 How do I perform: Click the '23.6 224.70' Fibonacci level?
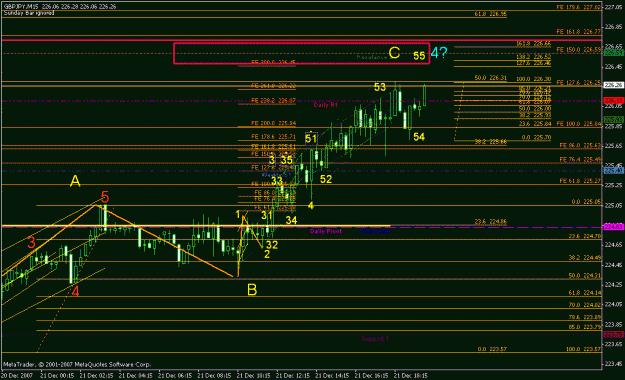pyautogui.click(x=585, y=236)
